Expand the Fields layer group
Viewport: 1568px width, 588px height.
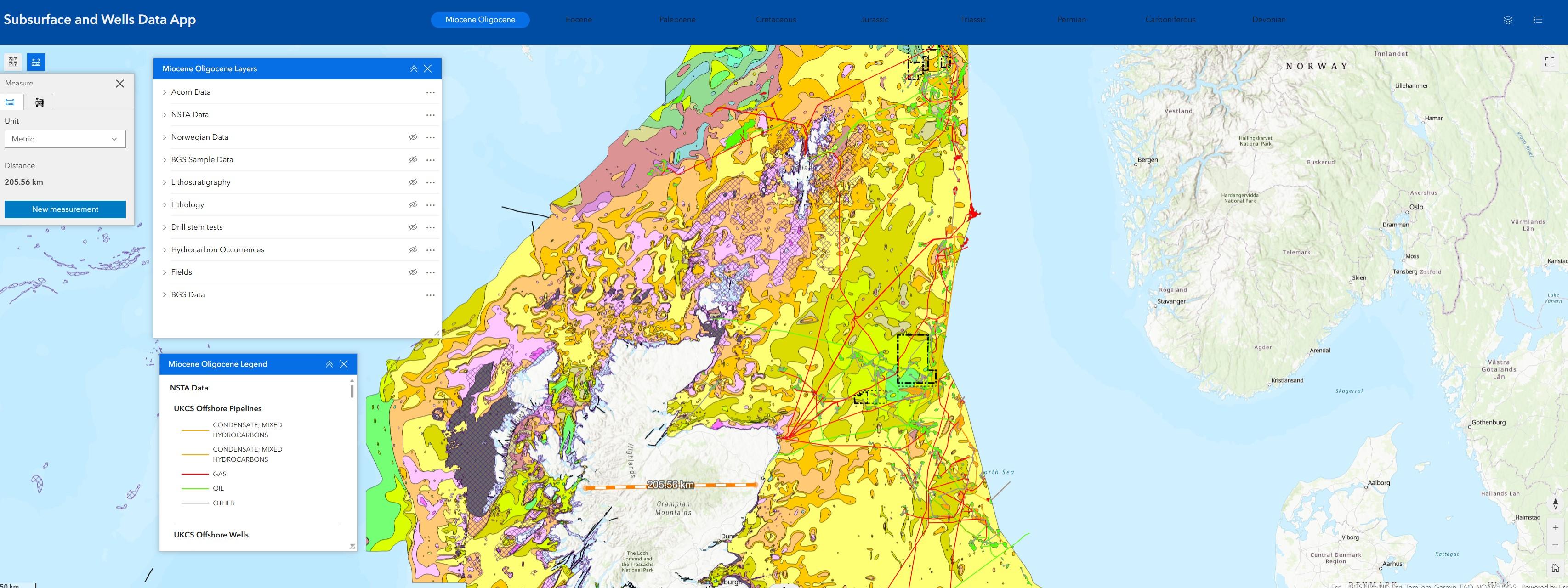(165, 273)
